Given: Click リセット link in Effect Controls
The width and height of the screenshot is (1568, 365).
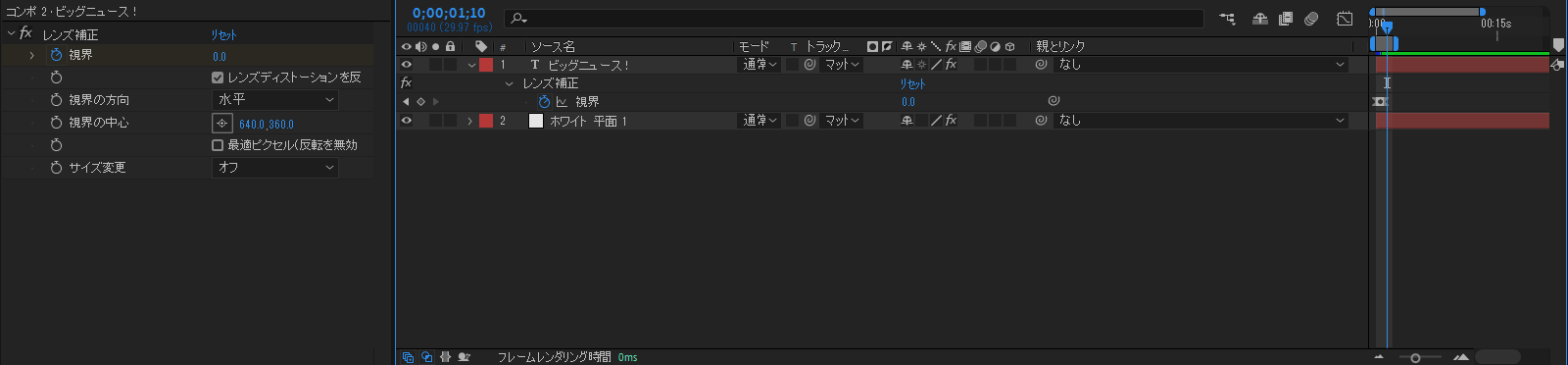Looking at the screenshot, I should 223,34.
